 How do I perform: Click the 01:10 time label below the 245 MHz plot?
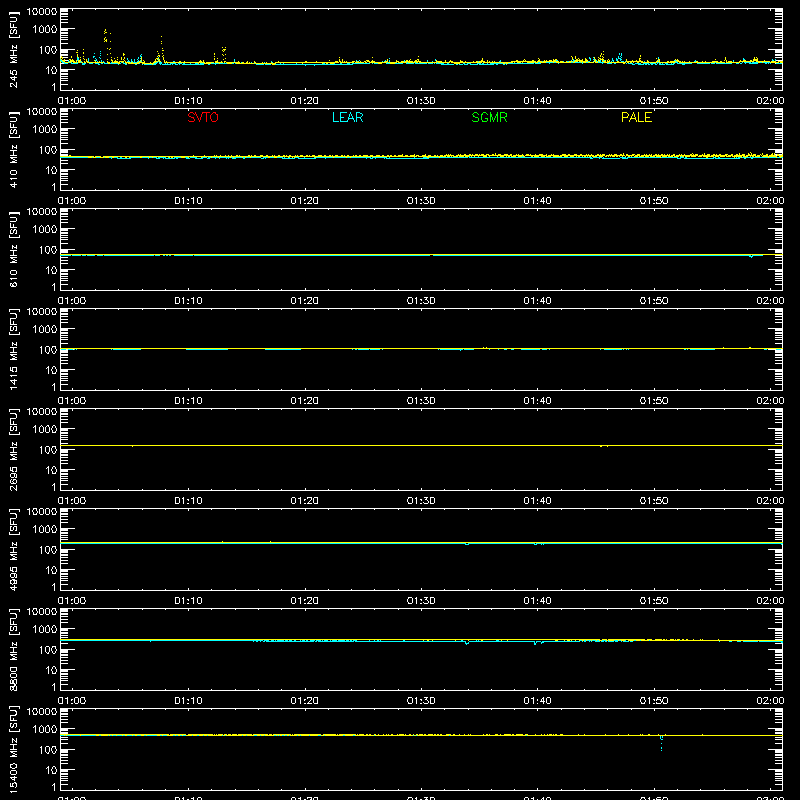tap(188, 101)
